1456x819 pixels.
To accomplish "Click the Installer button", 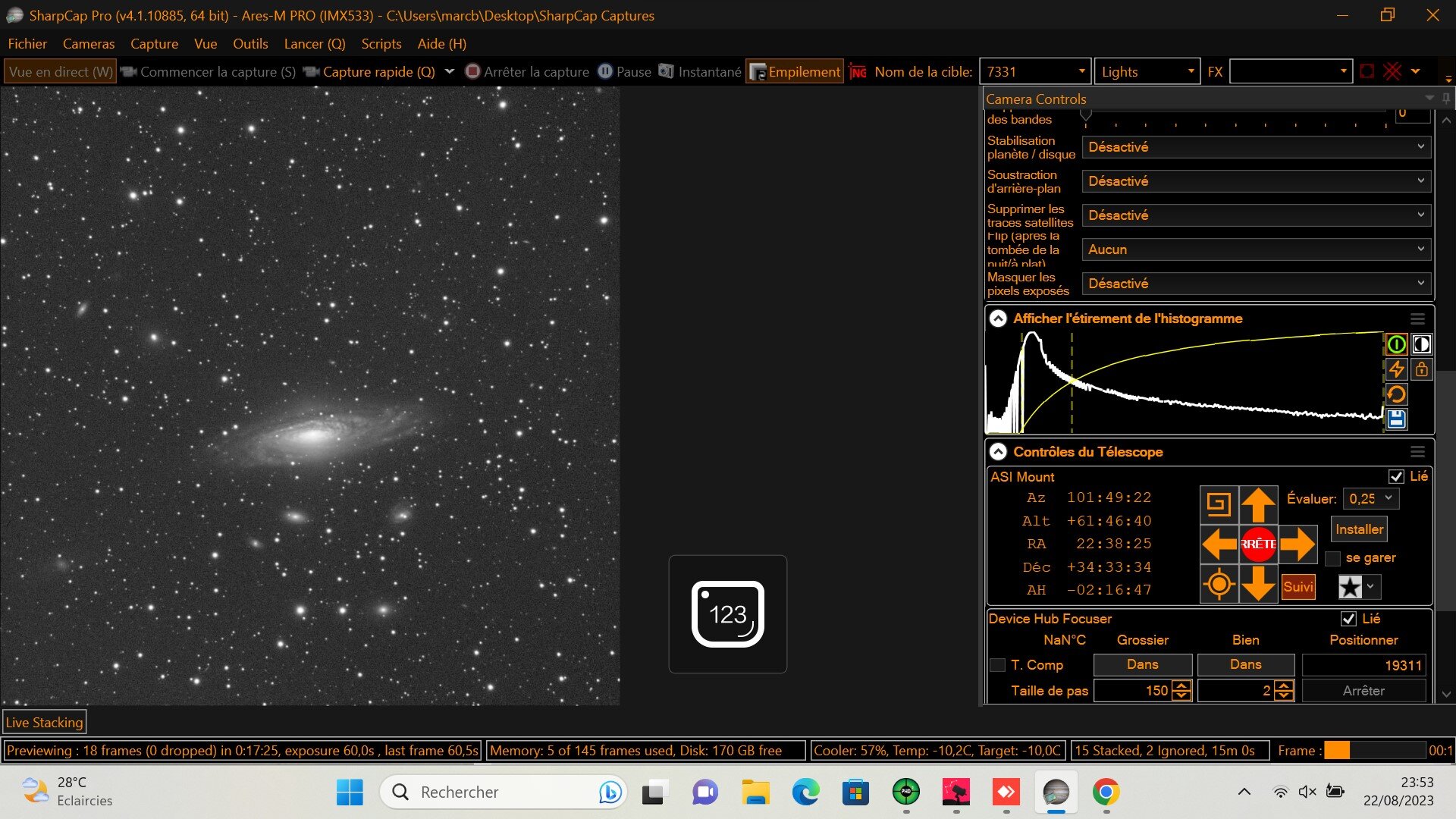I will pyautogui.click(x=1359, y=529).
